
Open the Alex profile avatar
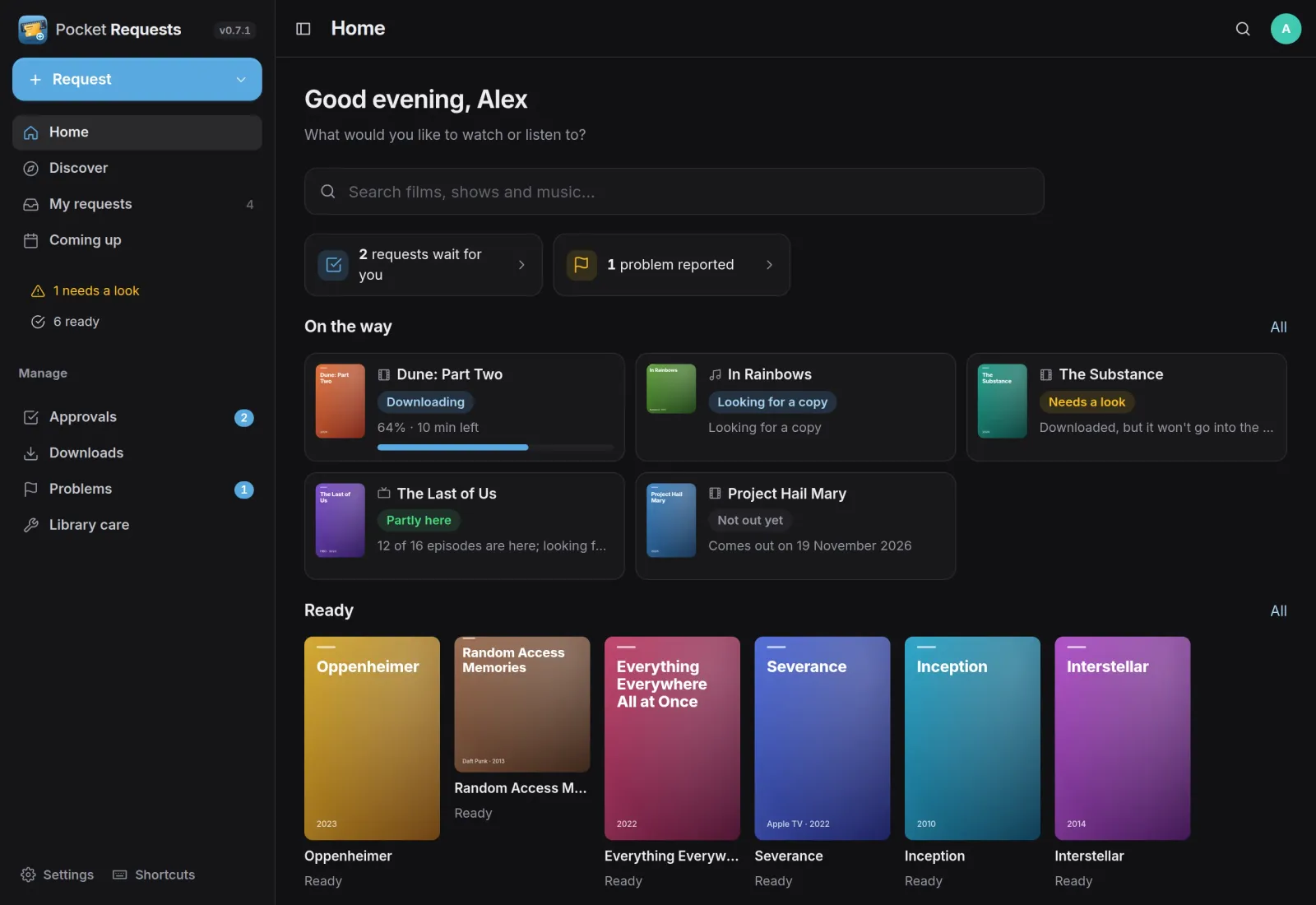tap(1286, 29)
